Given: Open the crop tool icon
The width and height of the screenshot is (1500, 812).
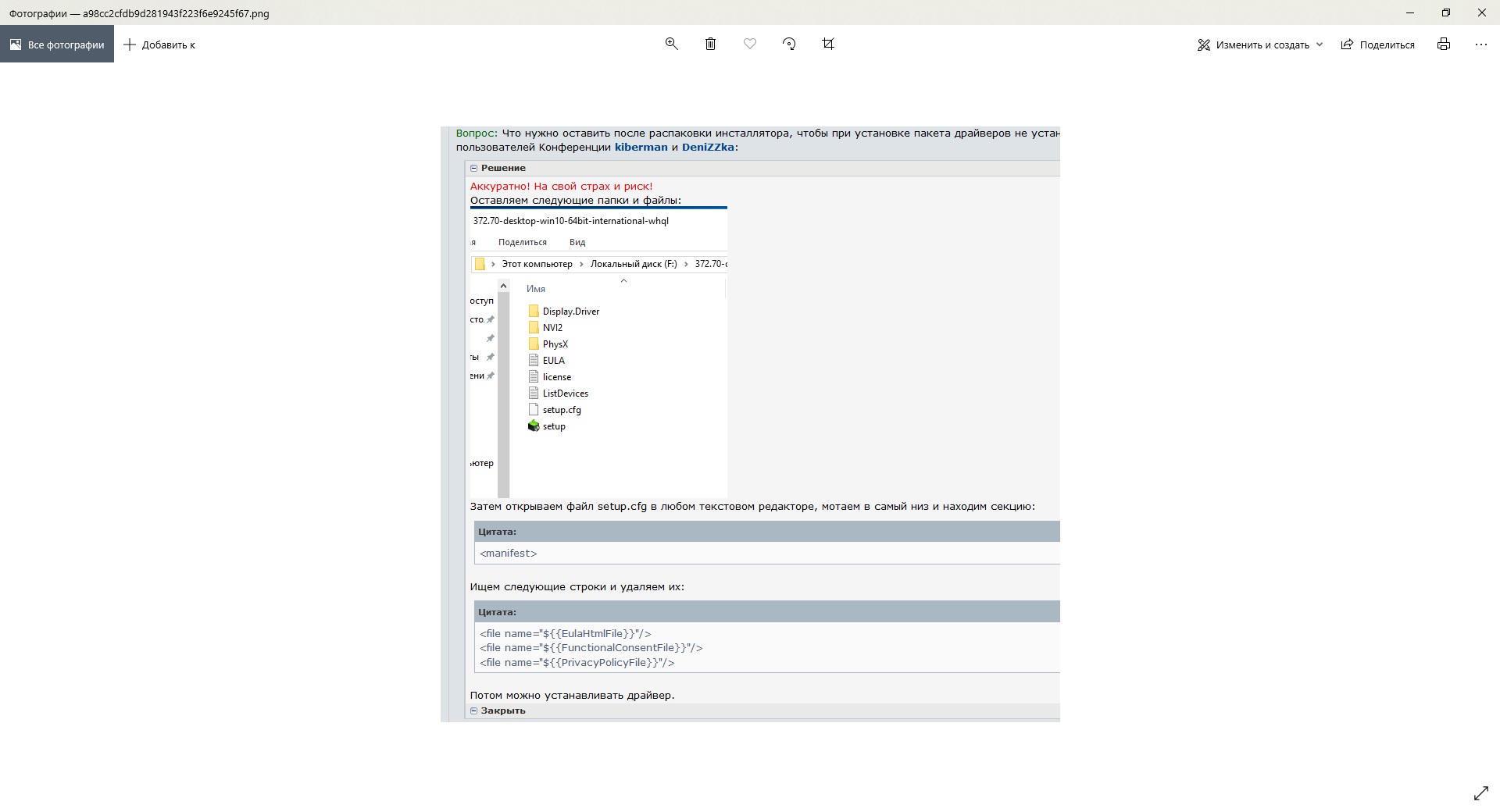Looking at the screenshot, I should 828,44.
